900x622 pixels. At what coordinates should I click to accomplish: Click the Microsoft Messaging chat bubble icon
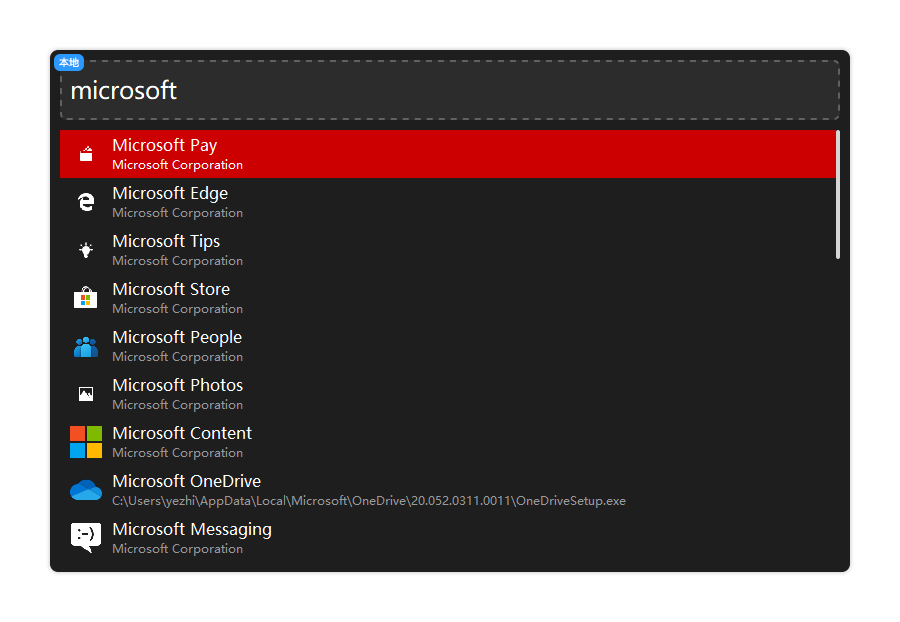86,538
